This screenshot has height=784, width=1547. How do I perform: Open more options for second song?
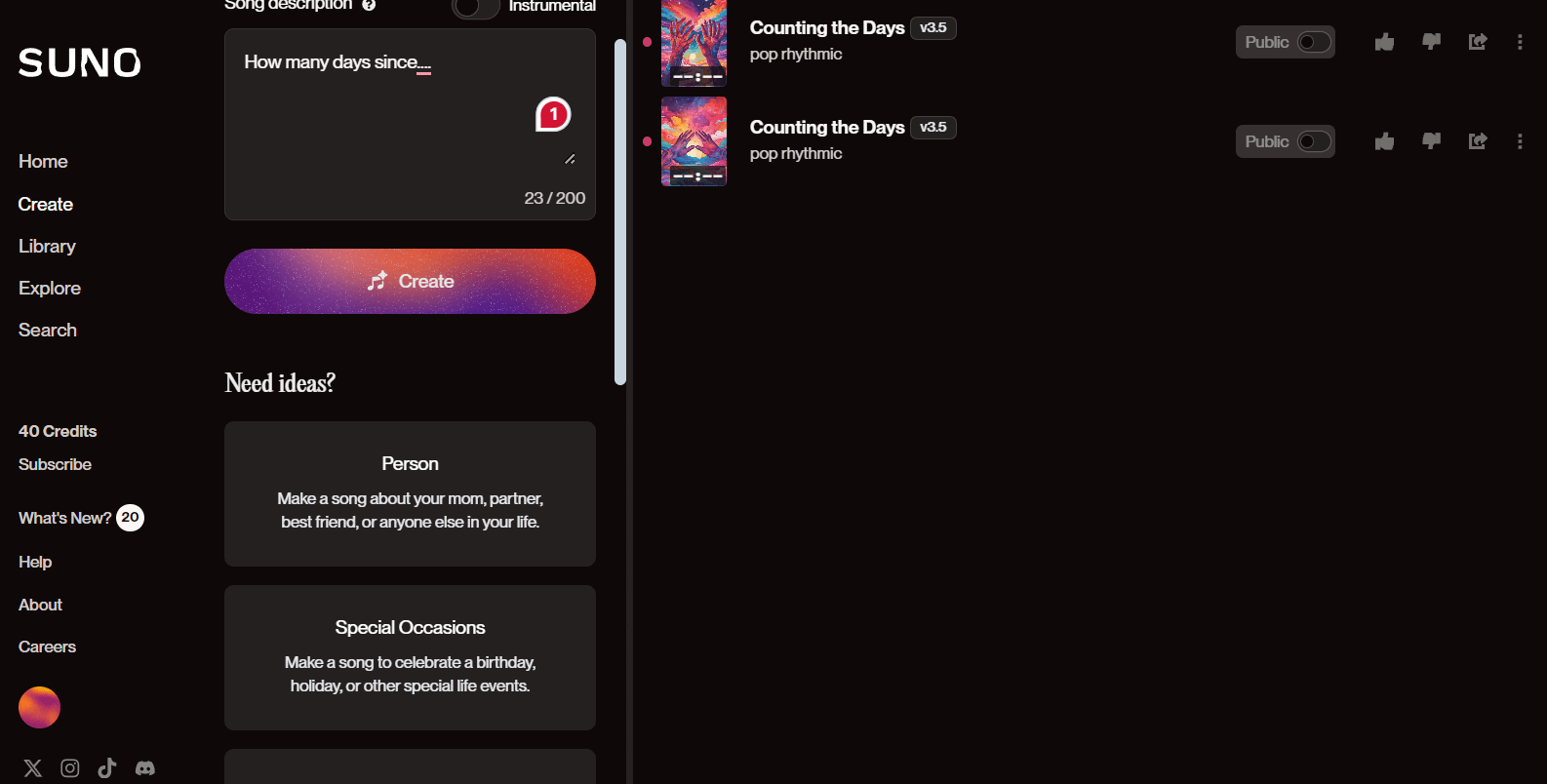pos(1520,141)
